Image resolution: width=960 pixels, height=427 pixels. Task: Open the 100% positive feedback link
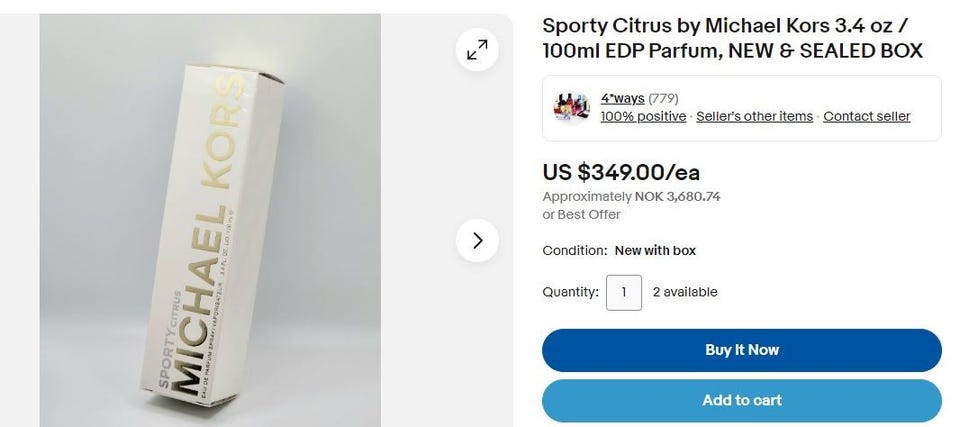coord(643,116)
